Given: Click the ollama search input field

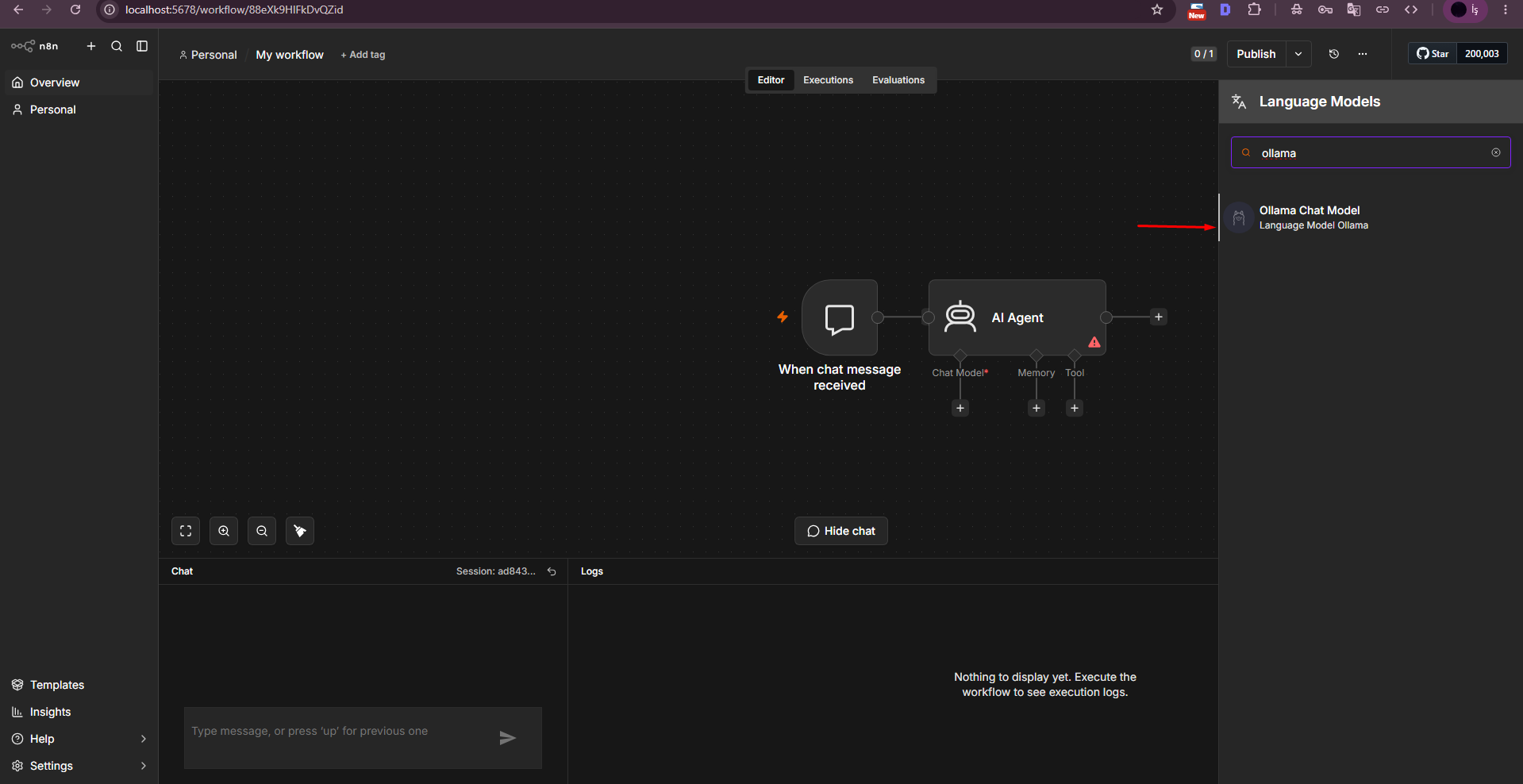Looking at the screenshot, I should click(x=1371, y=152).
